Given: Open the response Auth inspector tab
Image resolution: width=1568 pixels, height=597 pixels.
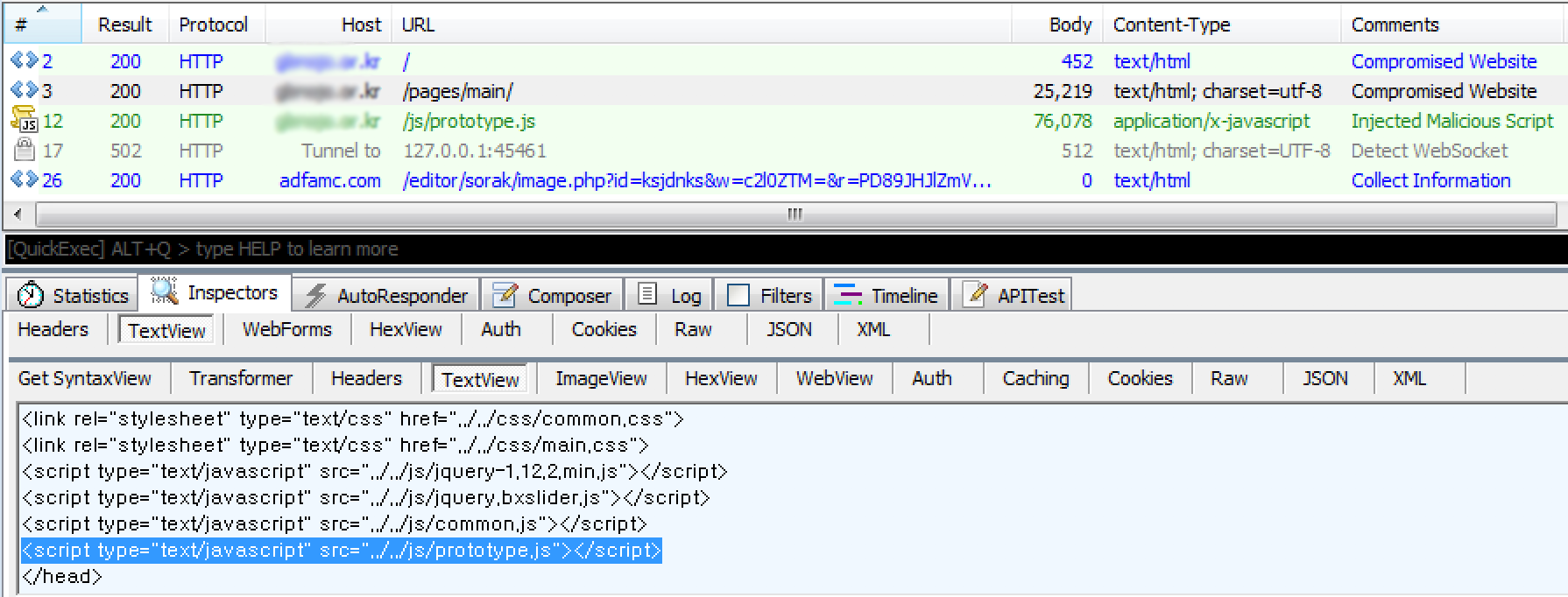Looking at the screenshot, I should (x=932, y=378).
